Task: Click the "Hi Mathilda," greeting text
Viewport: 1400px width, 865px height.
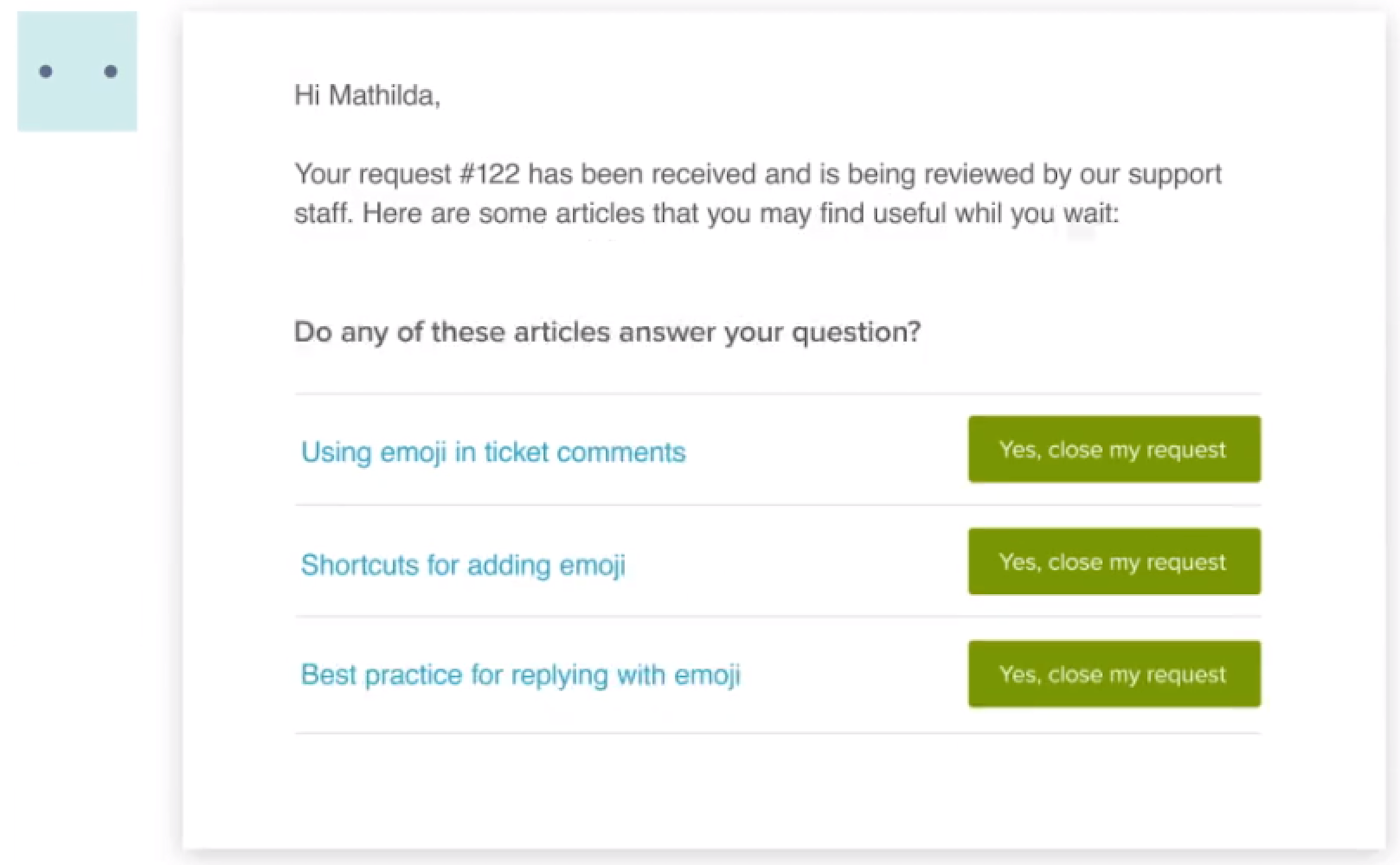Action: 367,96
